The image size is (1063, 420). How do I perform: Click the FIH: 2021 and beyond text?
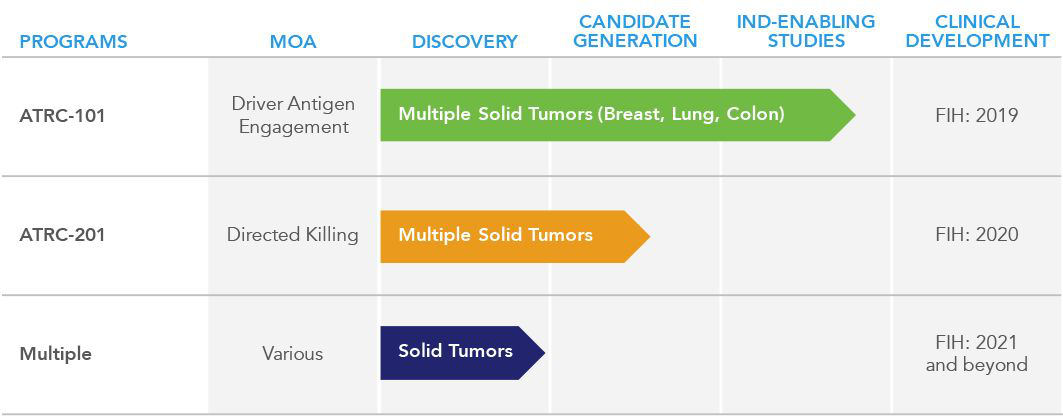tap(977, 353)
